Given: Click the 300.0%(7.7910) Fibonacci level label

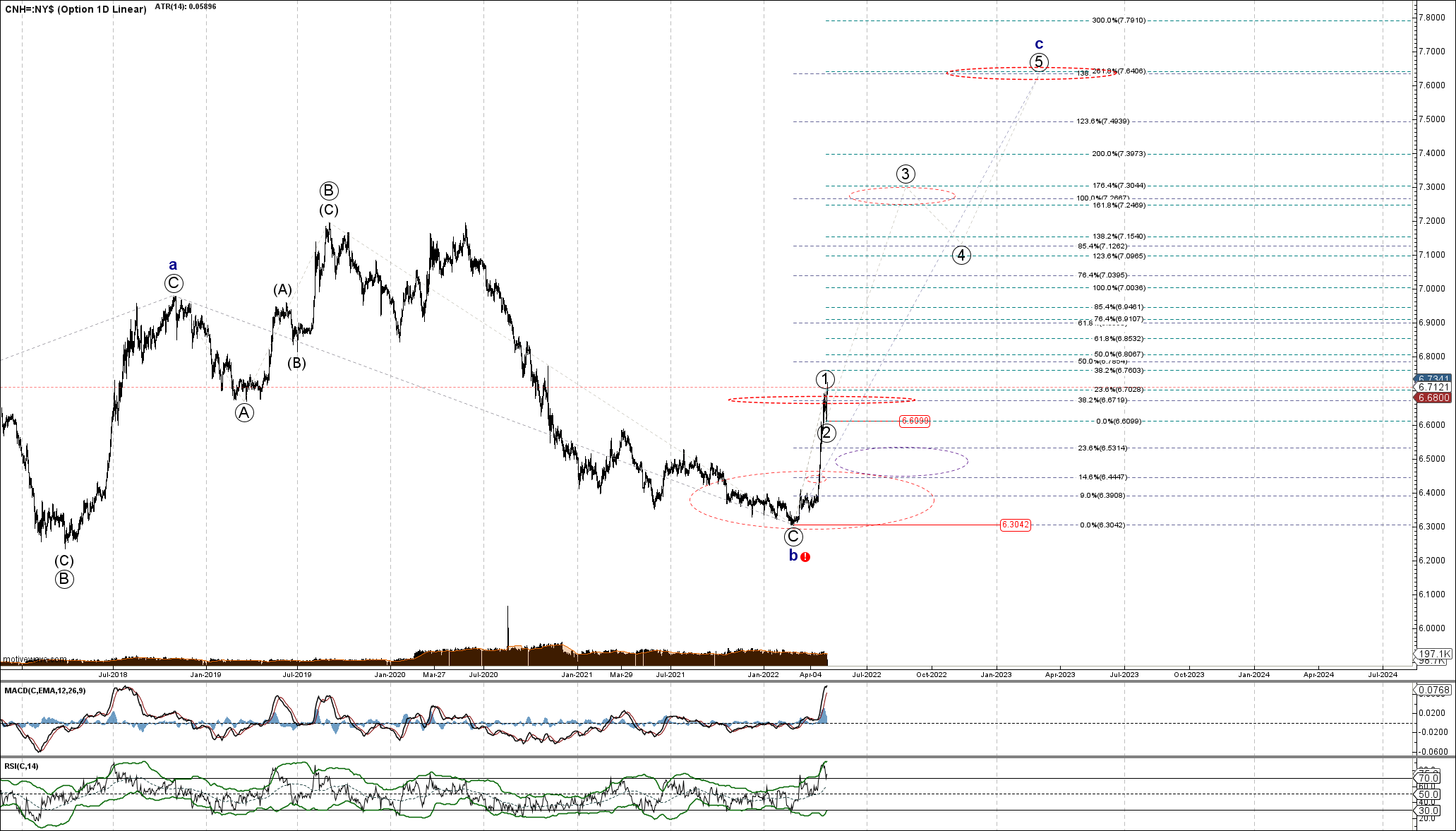Looking at the screenshot, I should 1119,20.
